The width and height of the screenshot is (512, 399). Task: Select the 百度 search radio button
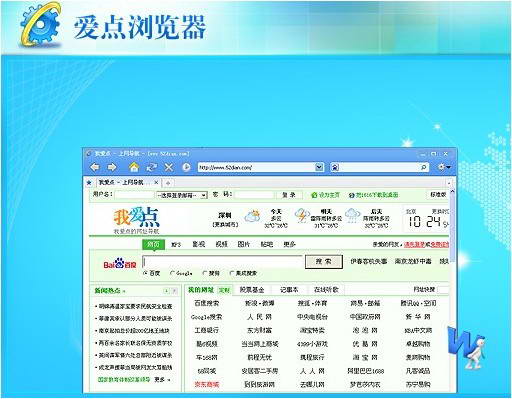pos(145,273)
